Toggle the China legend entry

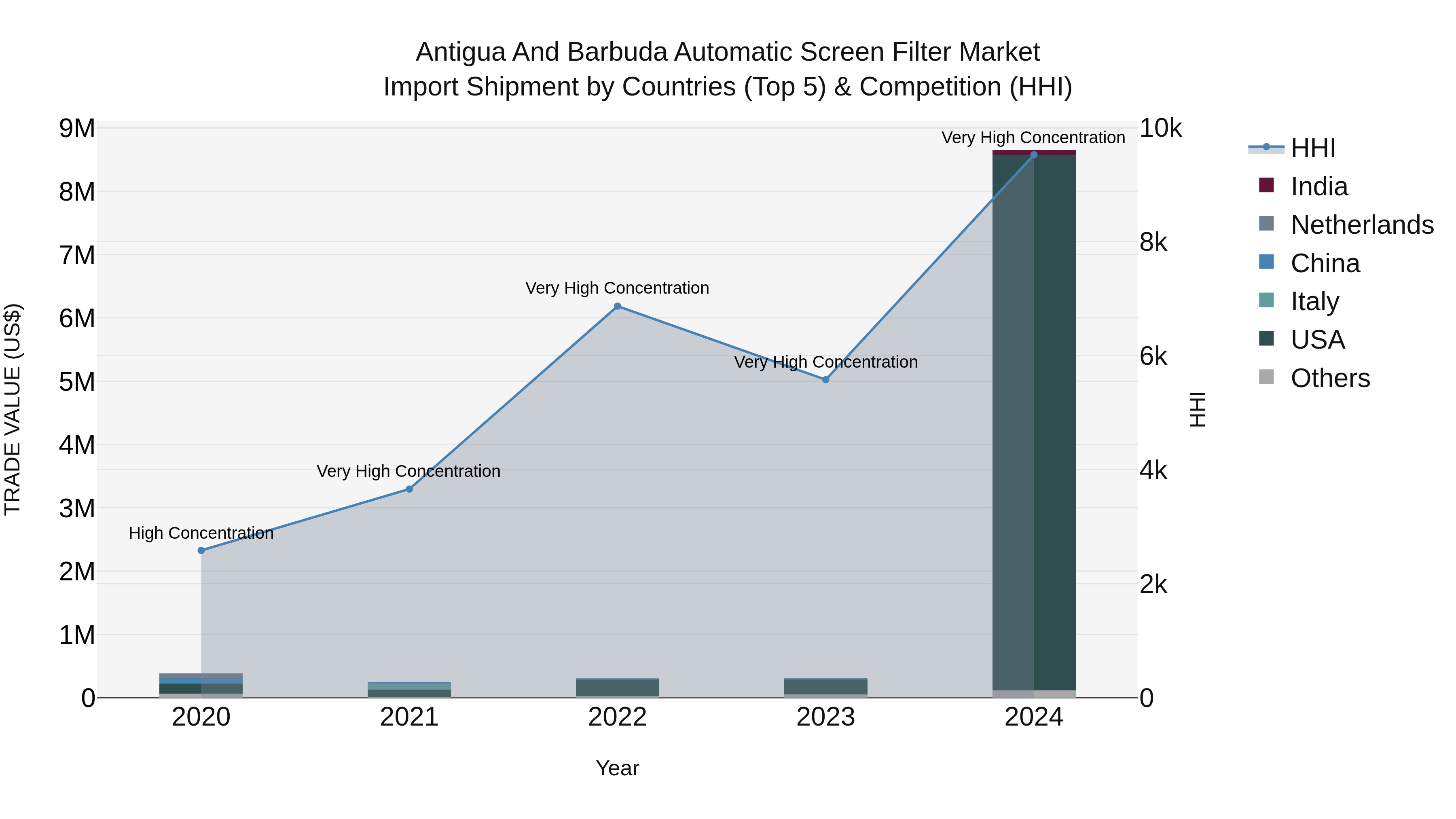pyautogui.click(x=1309, y=263)
